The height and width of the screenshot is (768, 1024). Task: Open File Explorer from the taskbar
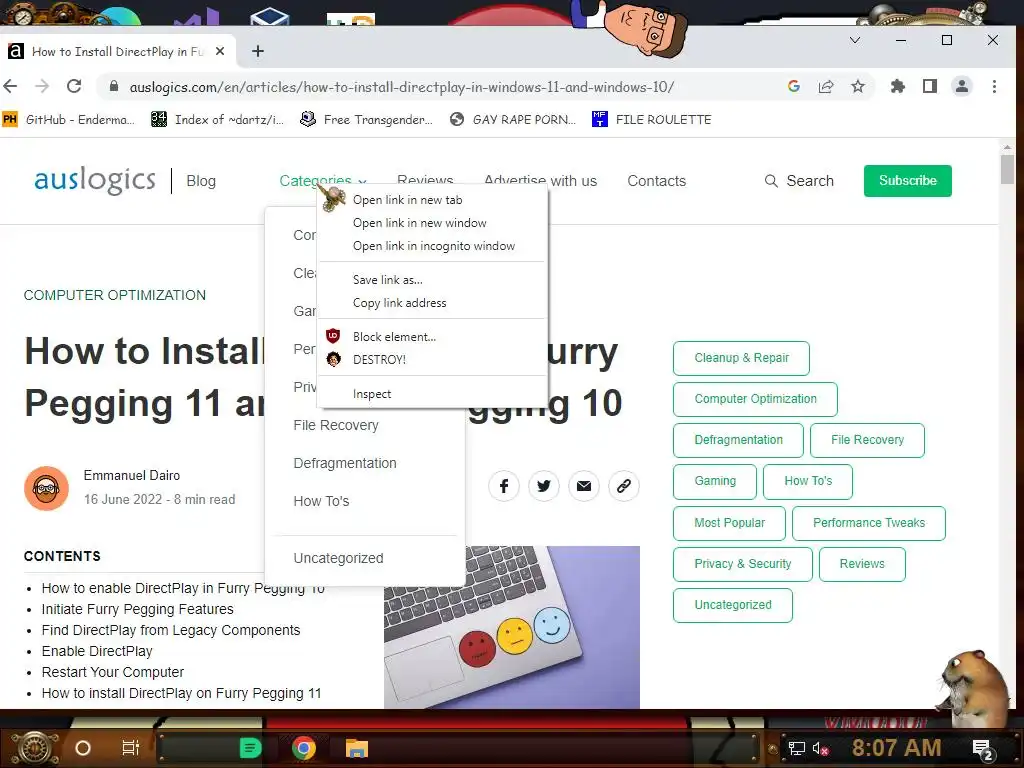357,748
